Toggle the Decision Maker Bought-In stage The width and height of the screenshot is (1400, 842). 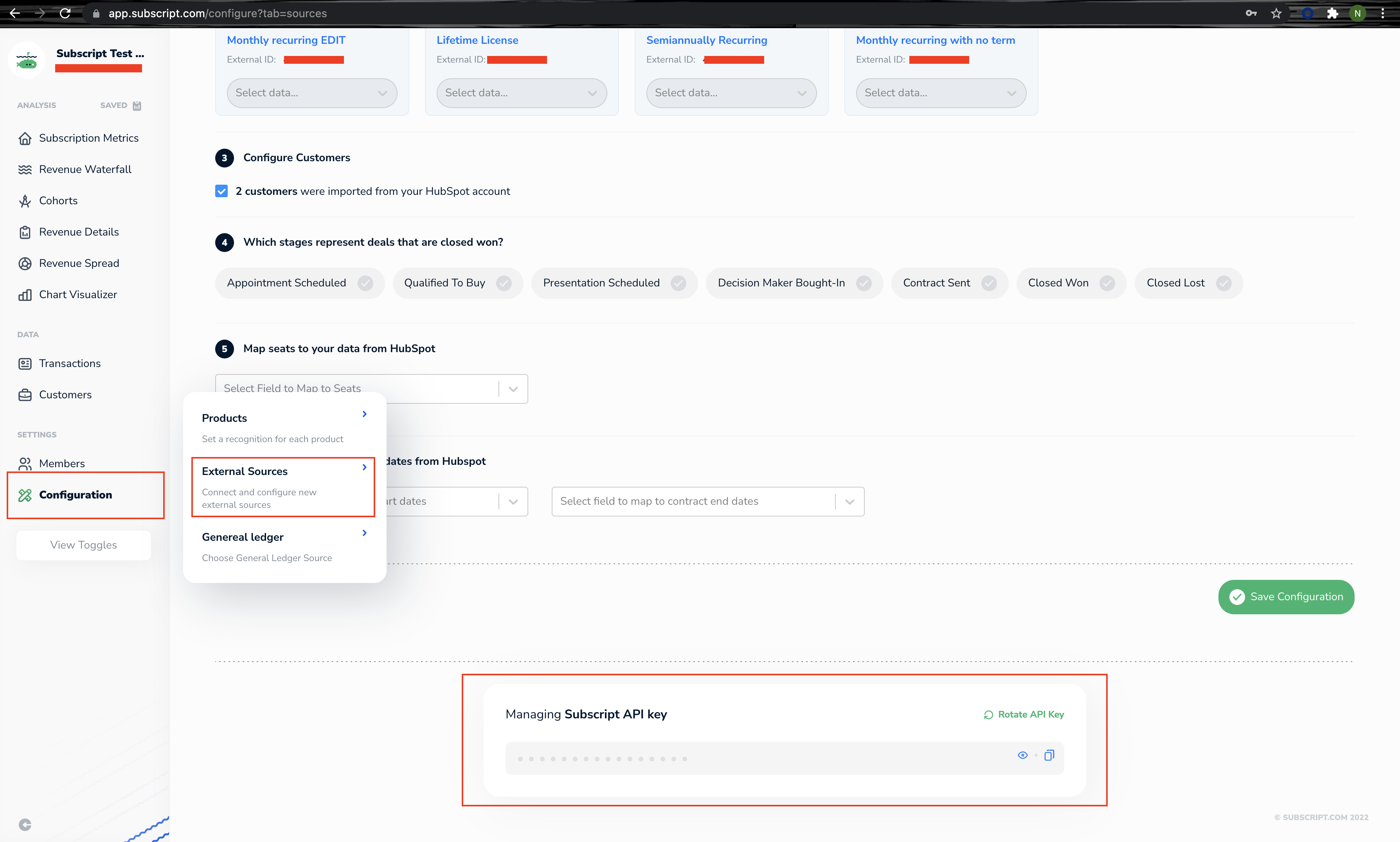pos(794,282)
